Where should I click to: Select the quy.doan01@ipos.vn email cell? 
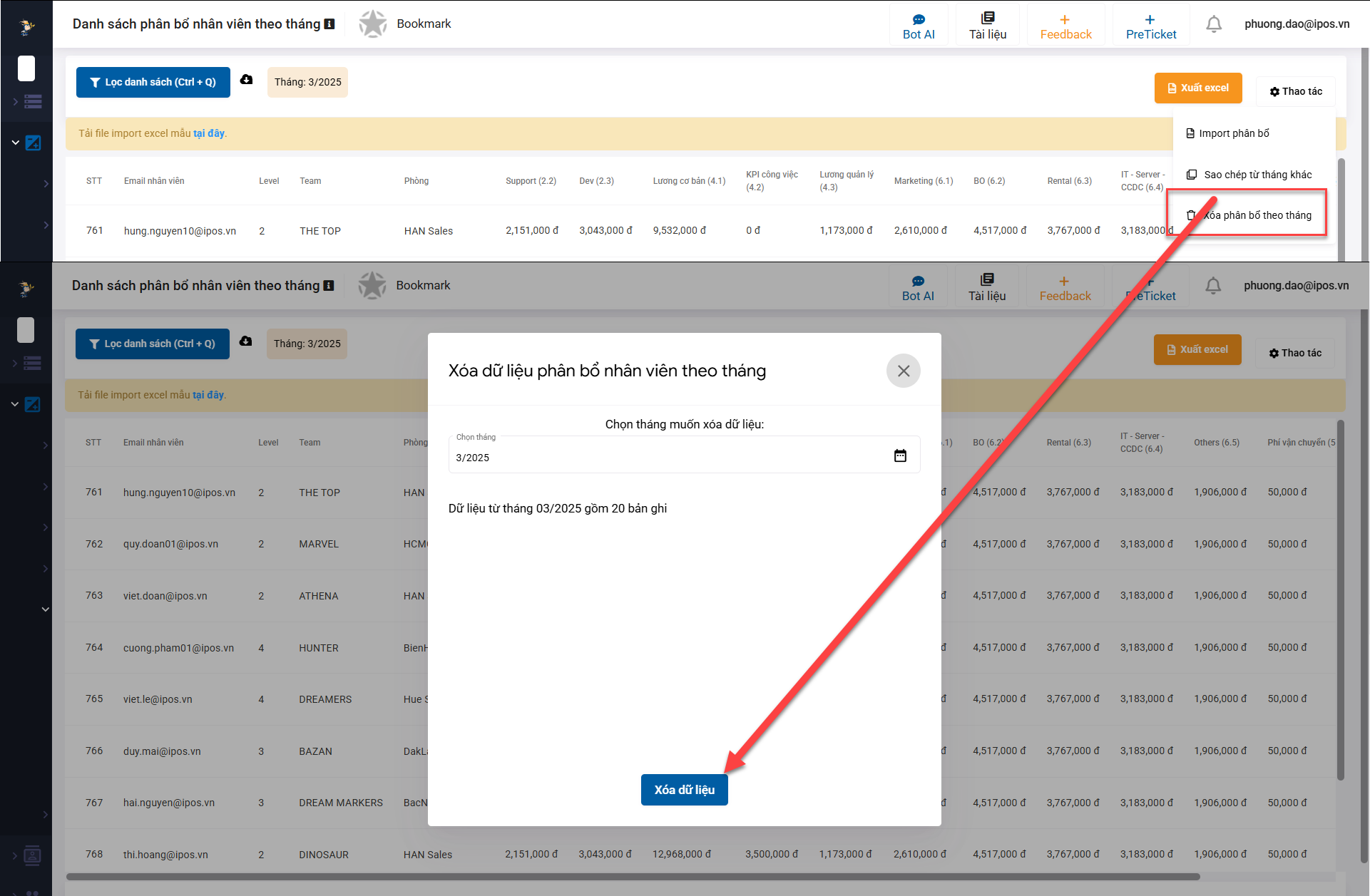point(170,544)
